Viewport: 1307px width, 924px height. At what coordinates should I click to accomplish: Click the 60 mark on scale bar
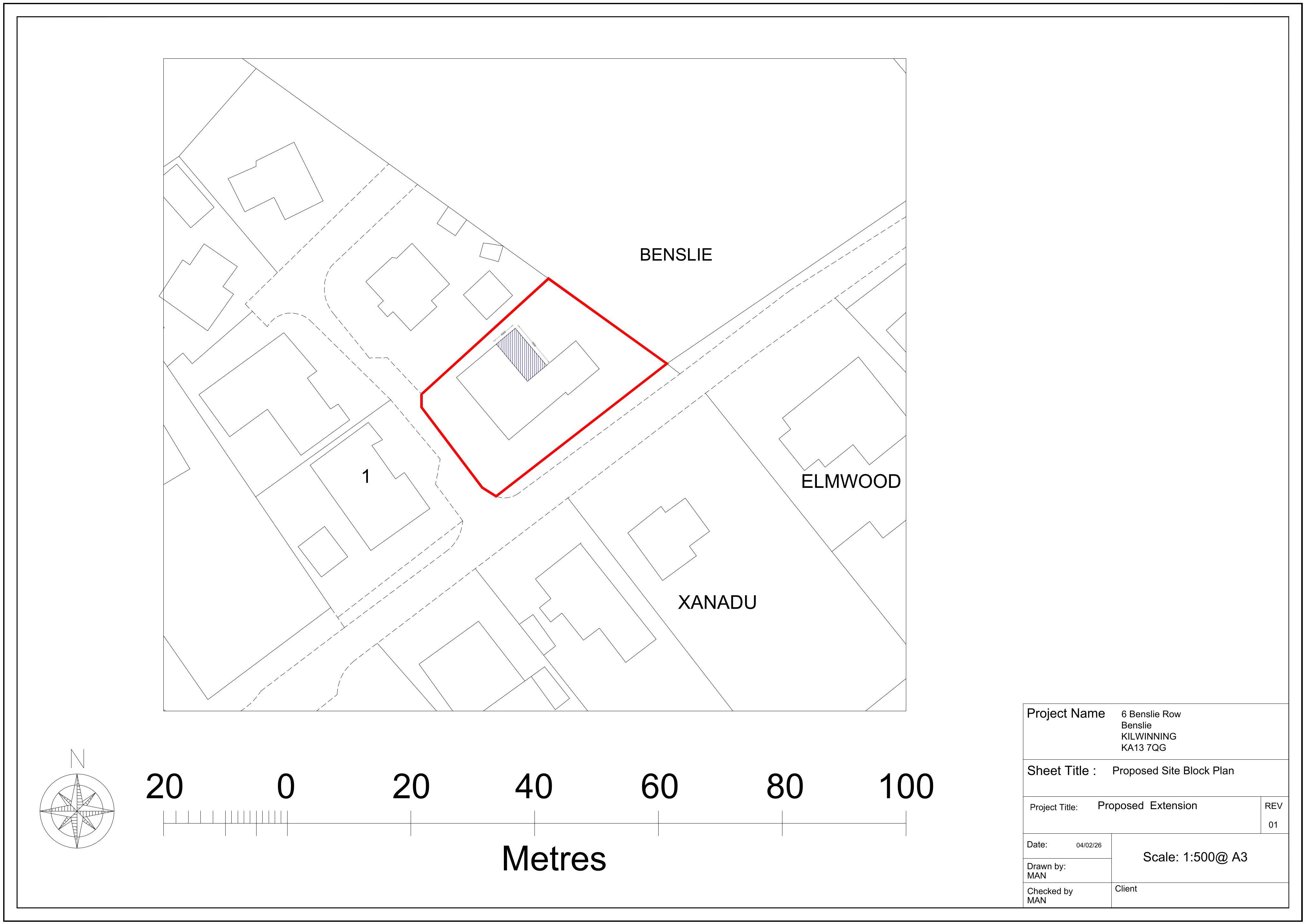[659, 787]
